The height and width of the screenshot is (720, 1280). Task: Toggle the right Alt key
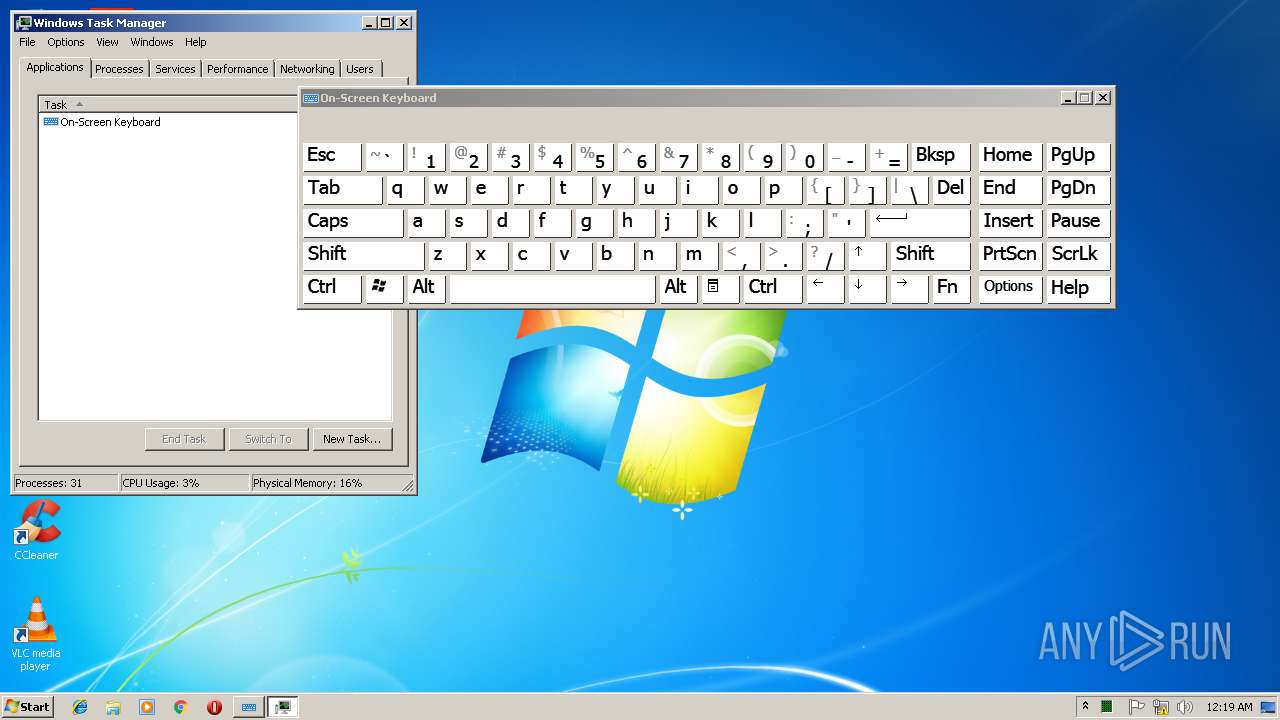[x=678, y=288]
